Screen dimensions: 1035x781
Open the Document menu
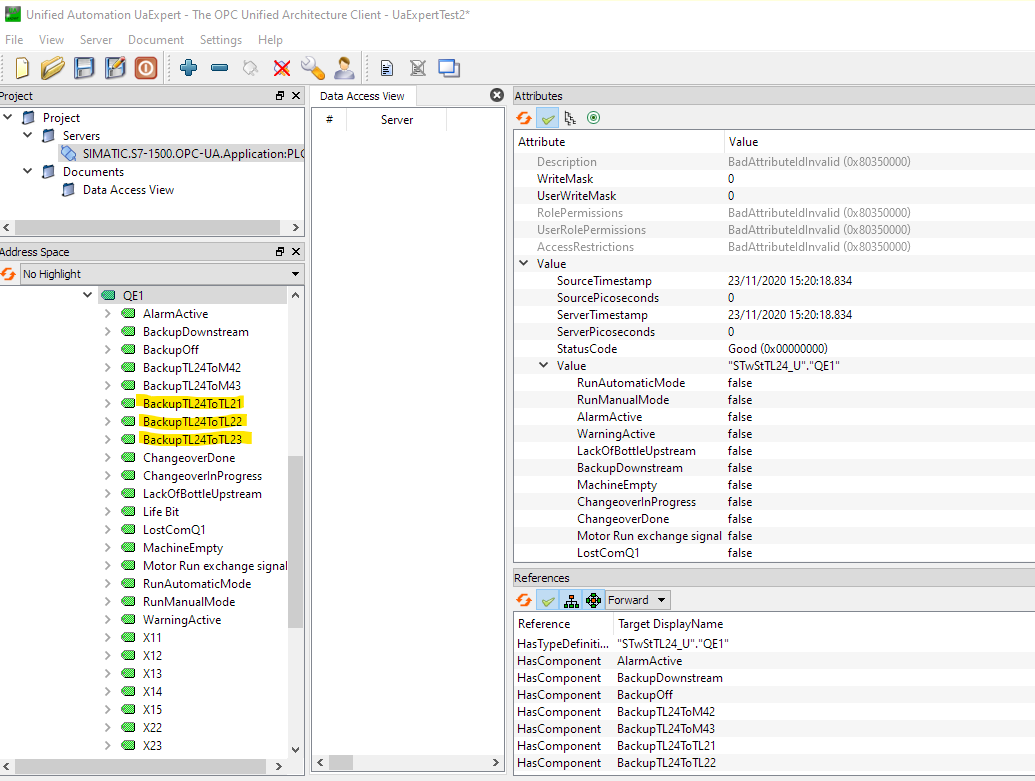(x=156, y=40)
